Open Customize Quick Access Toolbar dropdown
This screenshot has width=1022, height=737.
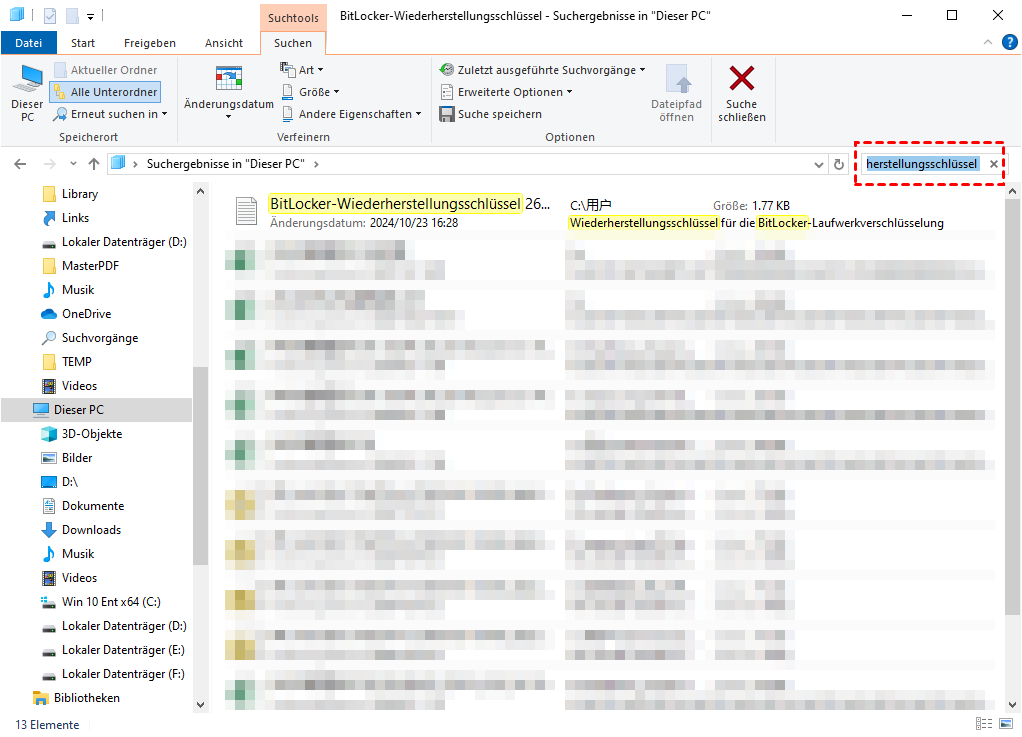click(91, 16)
